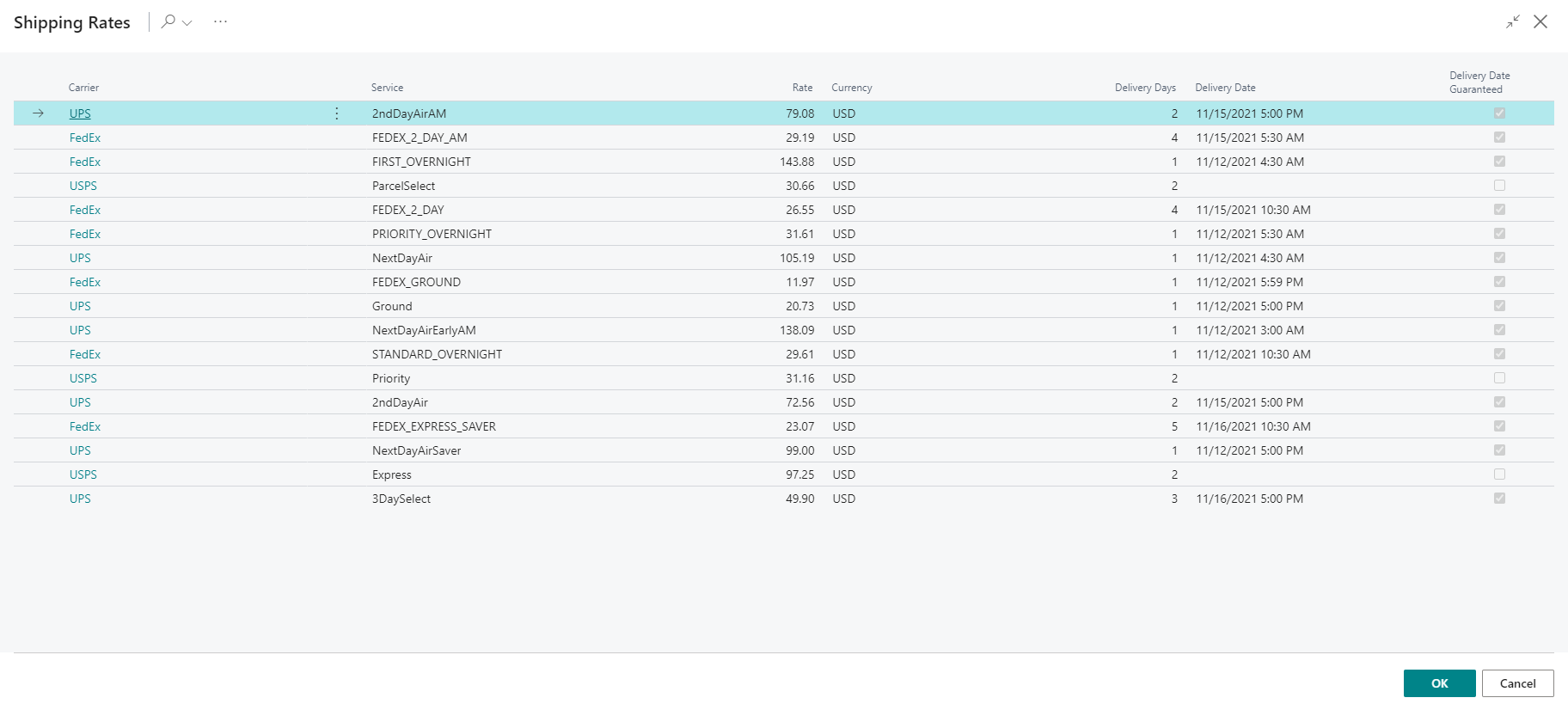
Task: Click the 138.09 rate value
Action: [797, 330]
